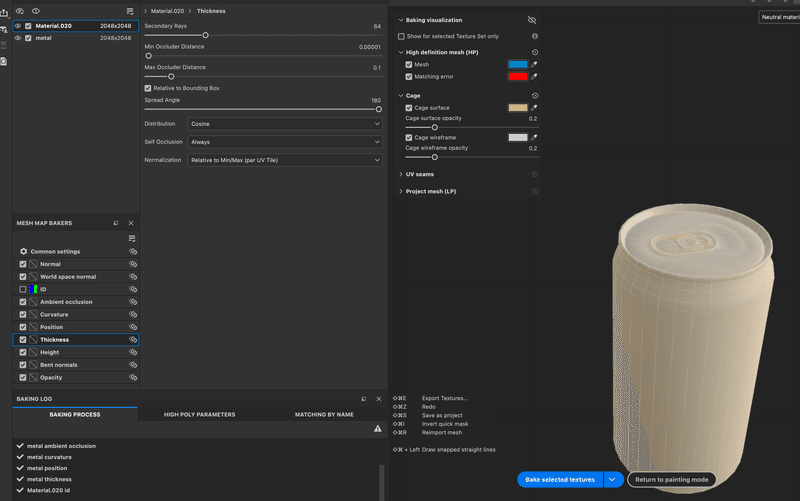Open the Normalization dropdown

285,160
